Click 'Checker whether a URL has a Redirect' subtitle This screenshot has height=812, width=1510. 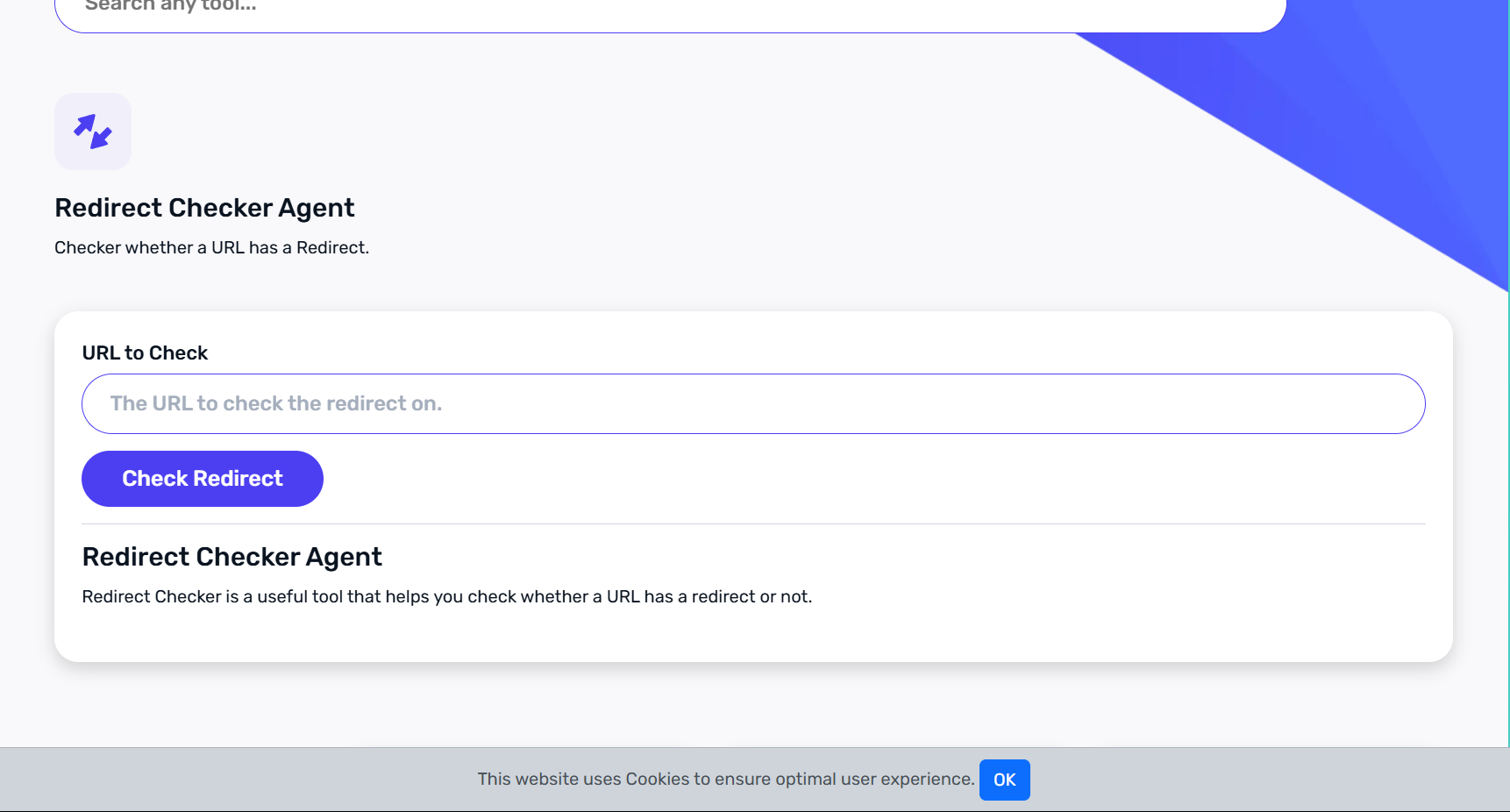pos(211,248)
